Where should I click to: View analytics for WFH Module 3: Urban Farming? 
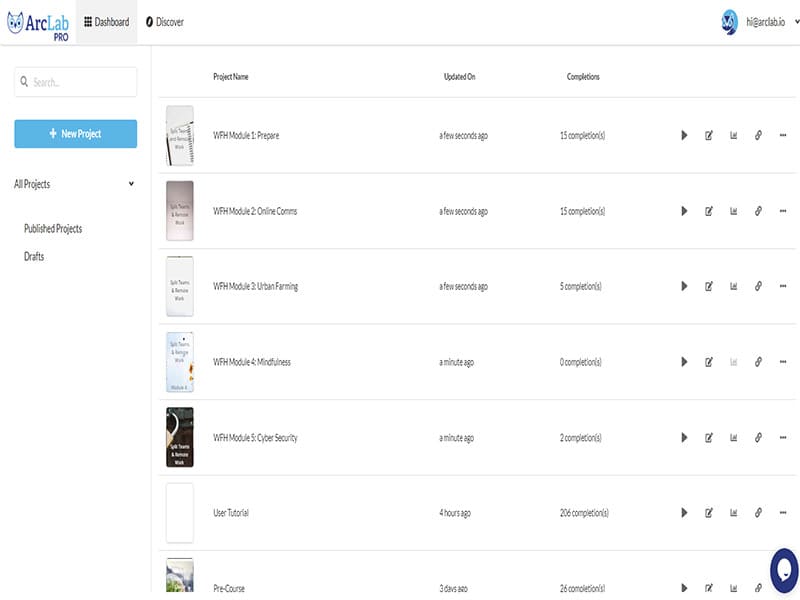click(x=733, y=286)
